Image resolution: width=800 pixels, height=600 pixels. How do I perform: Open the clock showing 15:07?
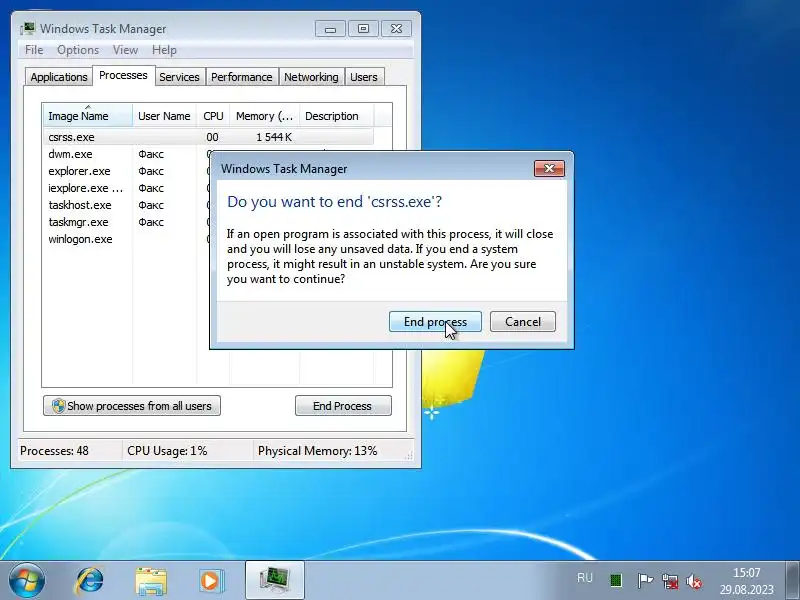click(x=746, y=581)
